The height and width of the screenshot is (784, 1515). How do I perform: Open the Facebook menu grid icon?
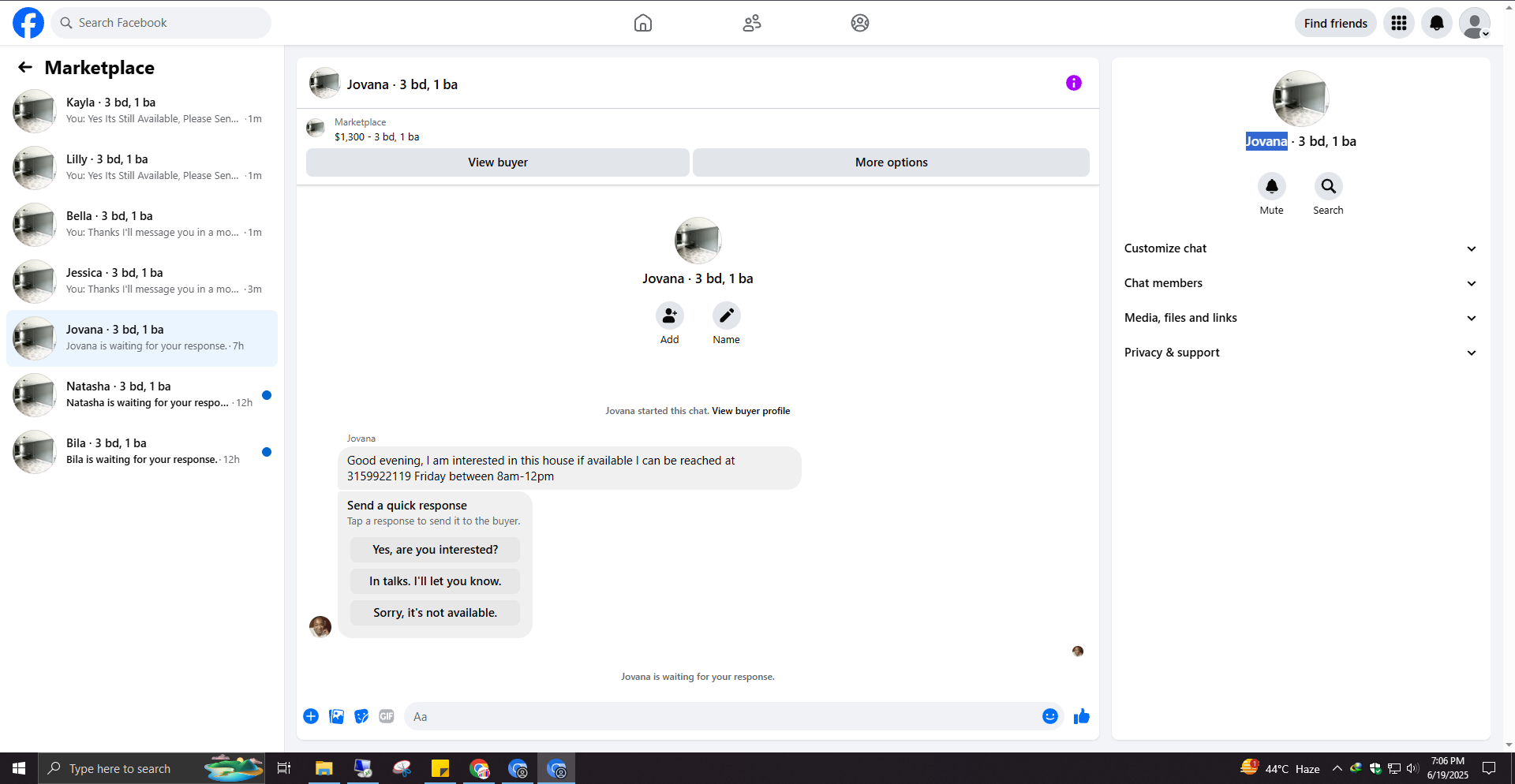pyautogui.click(x=1399, y=23)
